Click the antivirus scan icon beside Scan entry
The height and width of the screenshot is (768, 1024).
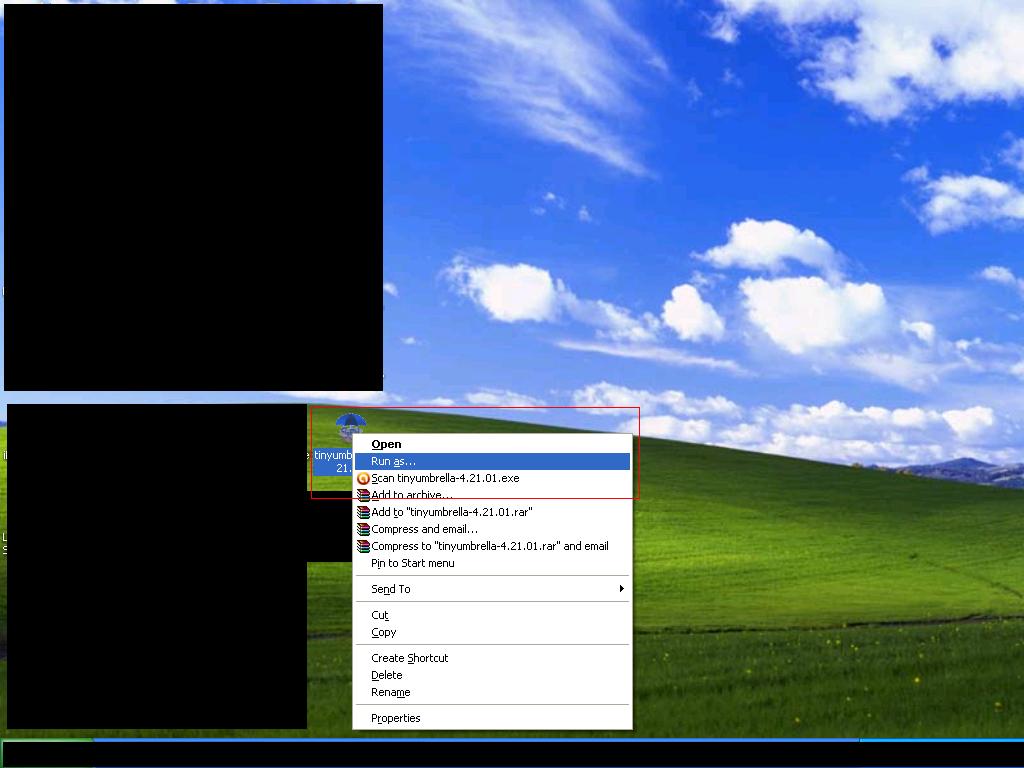pos(363,478)
